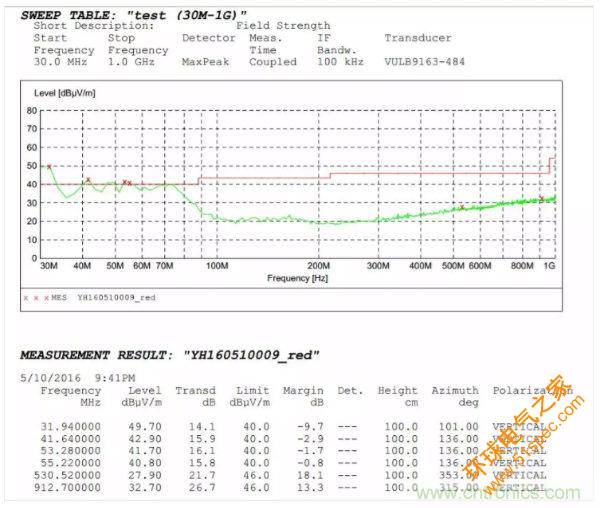Click transducer value 26.7
Image resolution: width=600 pixels, height=508 pixels.
pos(202,488)
